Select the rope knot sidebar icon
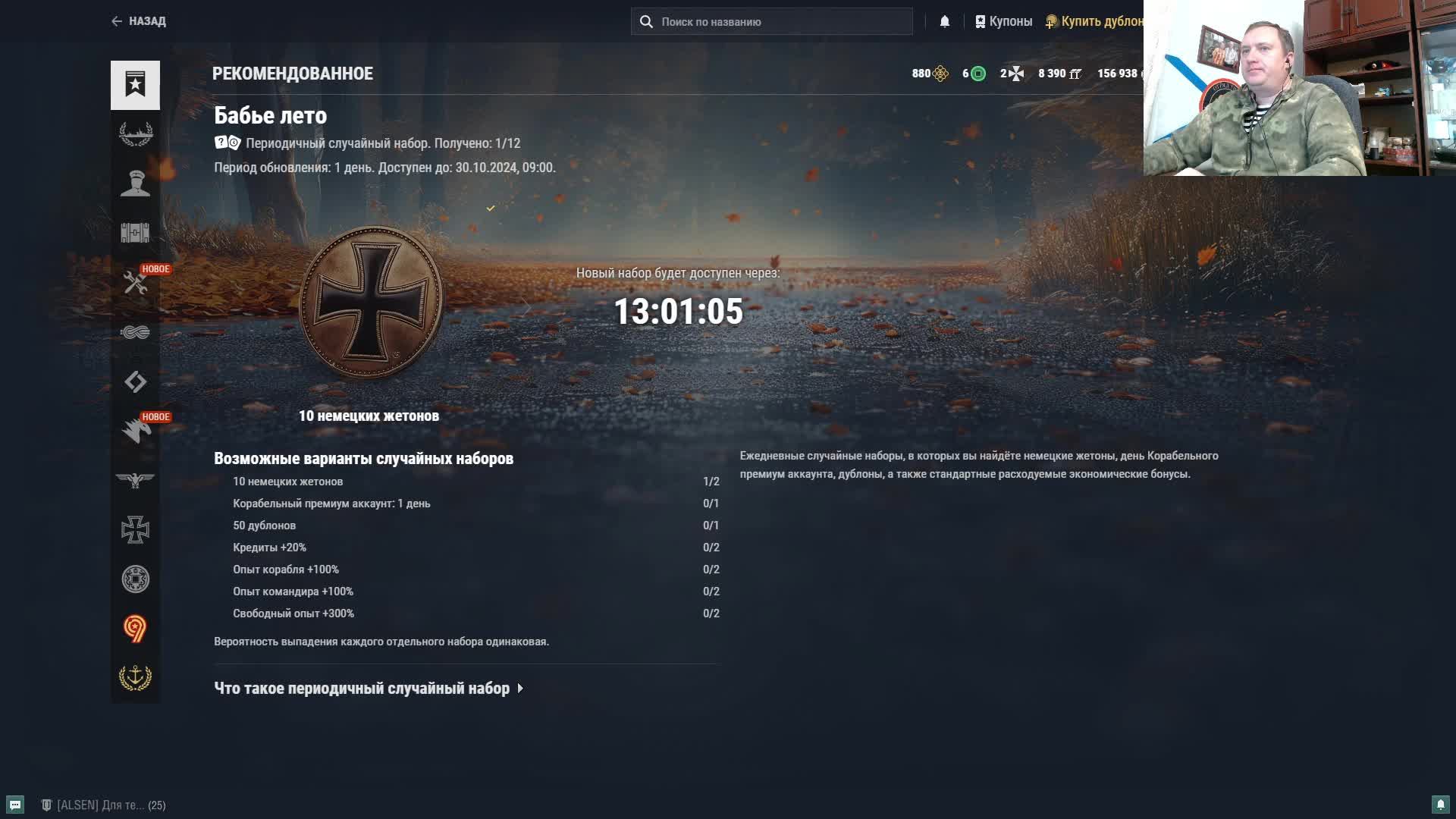Viewport: 1456px width, 819px height. pos(135,332)
